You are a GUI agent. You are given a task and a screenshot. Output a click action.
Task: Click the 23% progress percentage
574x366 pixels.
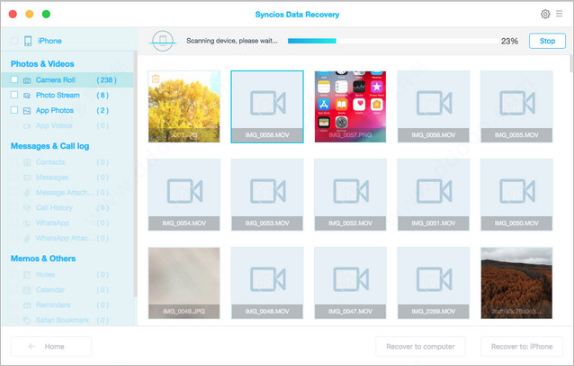tap(509, 41)
